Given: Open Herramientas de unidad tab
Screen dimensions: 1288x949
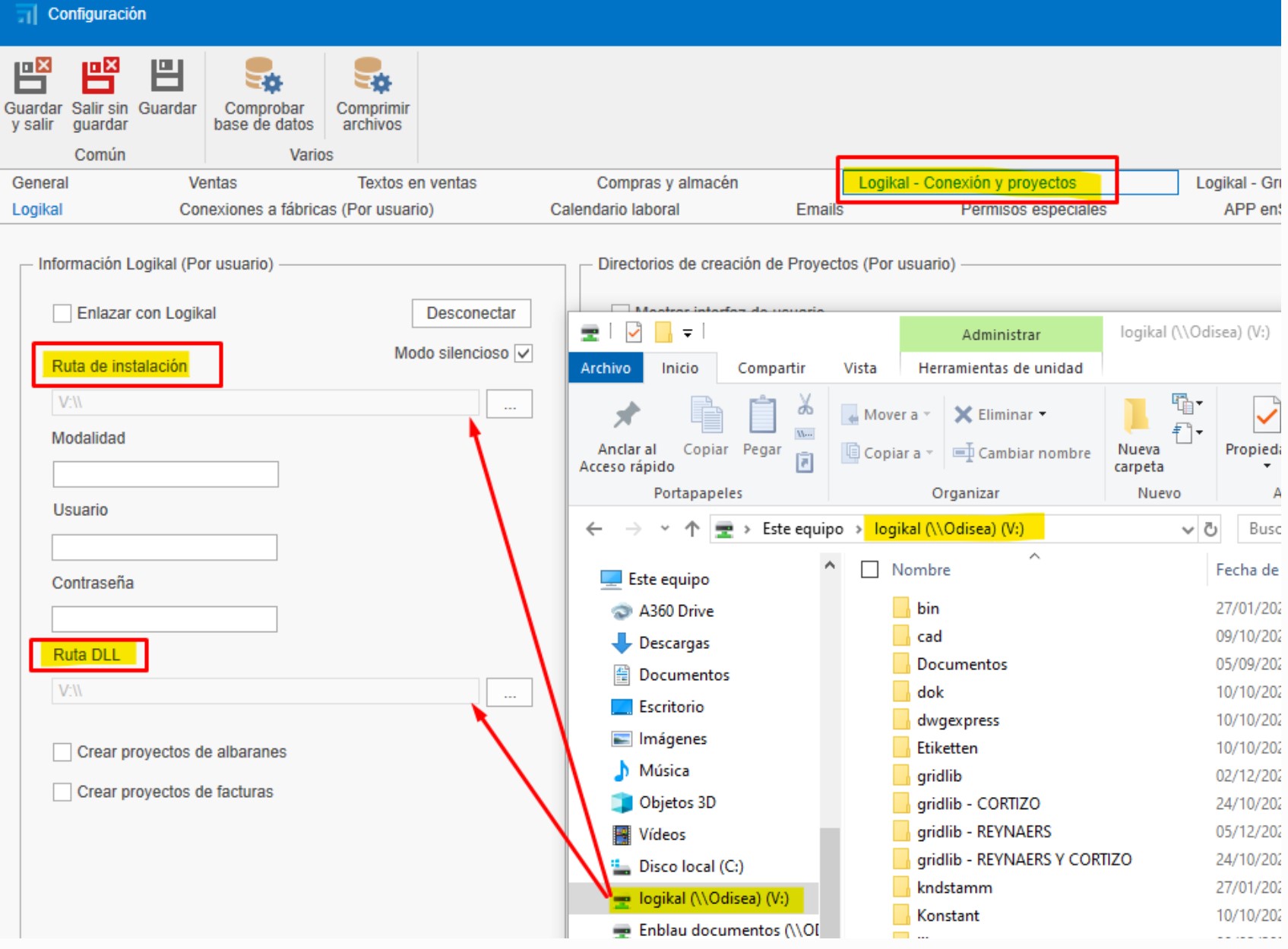Looking at the screenshot, I should point(1001,369).
